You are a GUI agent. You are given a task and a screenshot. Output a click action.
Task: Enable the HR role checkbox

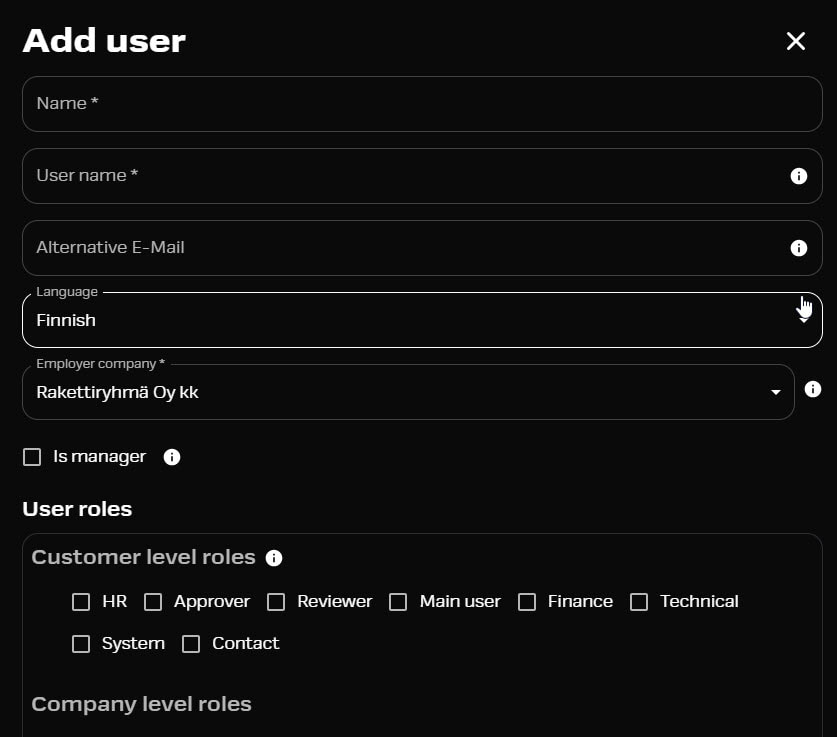(x=81, y=602)
